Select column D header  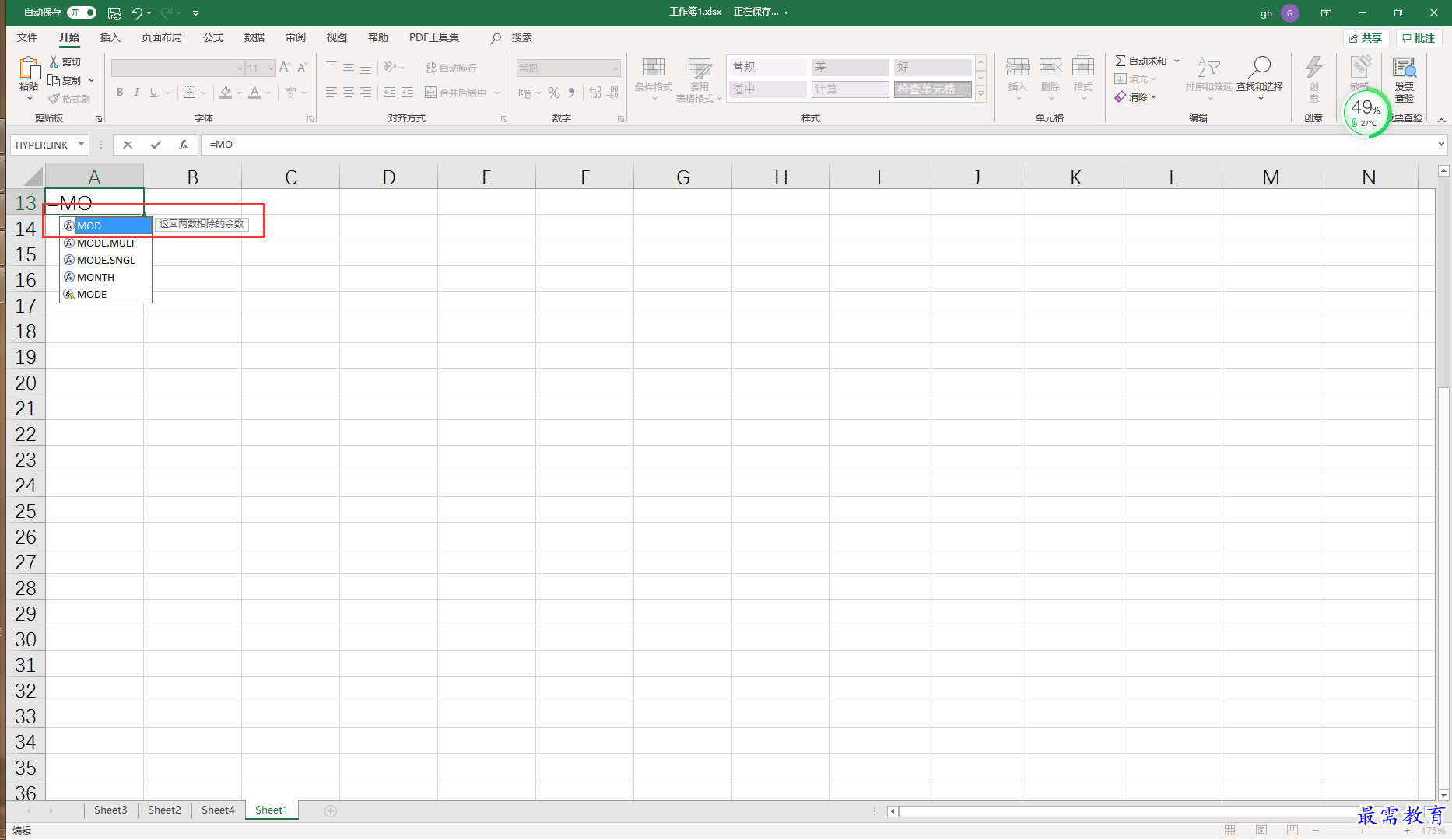(389, 177)
